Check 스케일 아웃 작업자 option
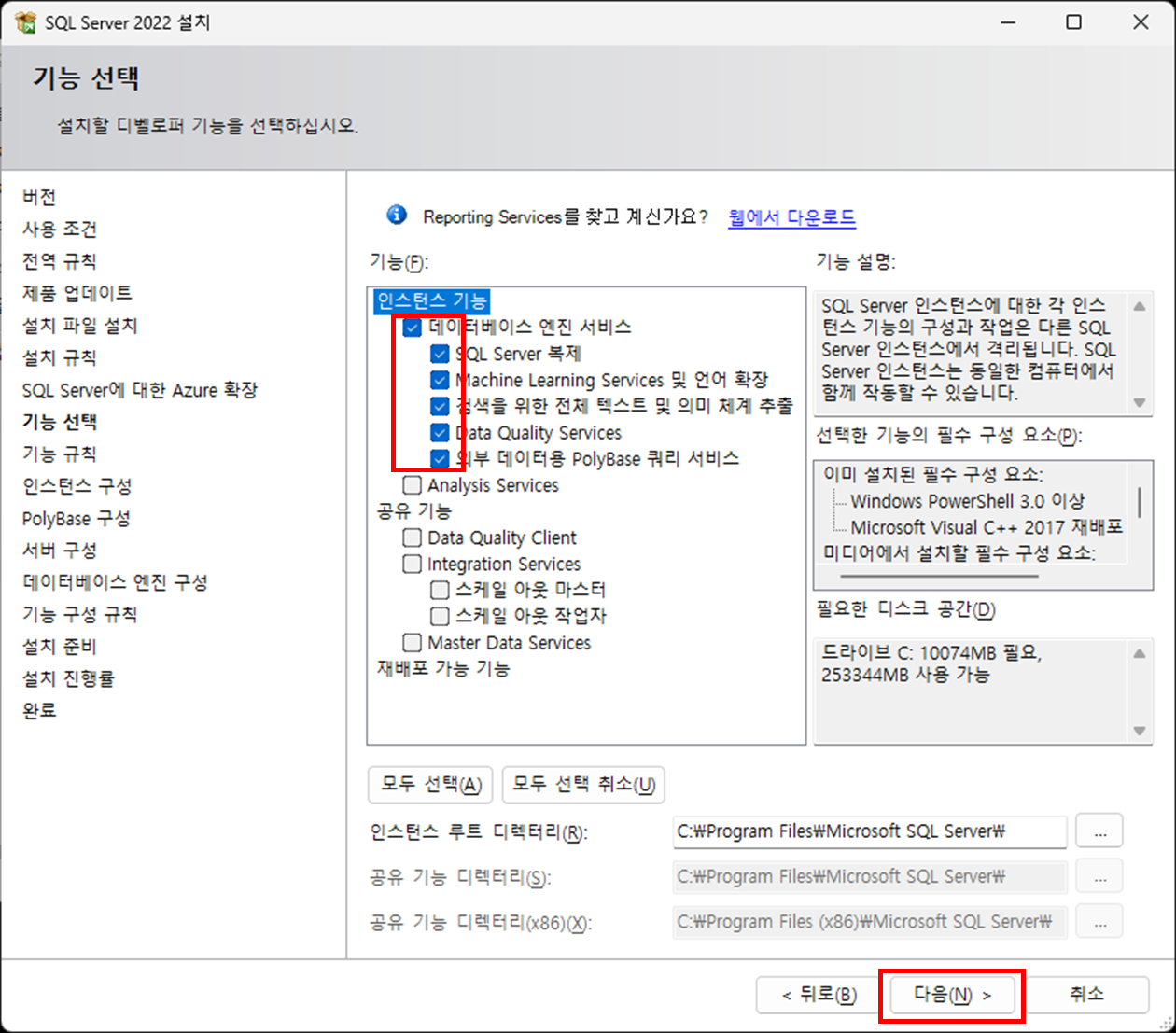Viewport: 1176px width, 1033px height. pos(440,616)
